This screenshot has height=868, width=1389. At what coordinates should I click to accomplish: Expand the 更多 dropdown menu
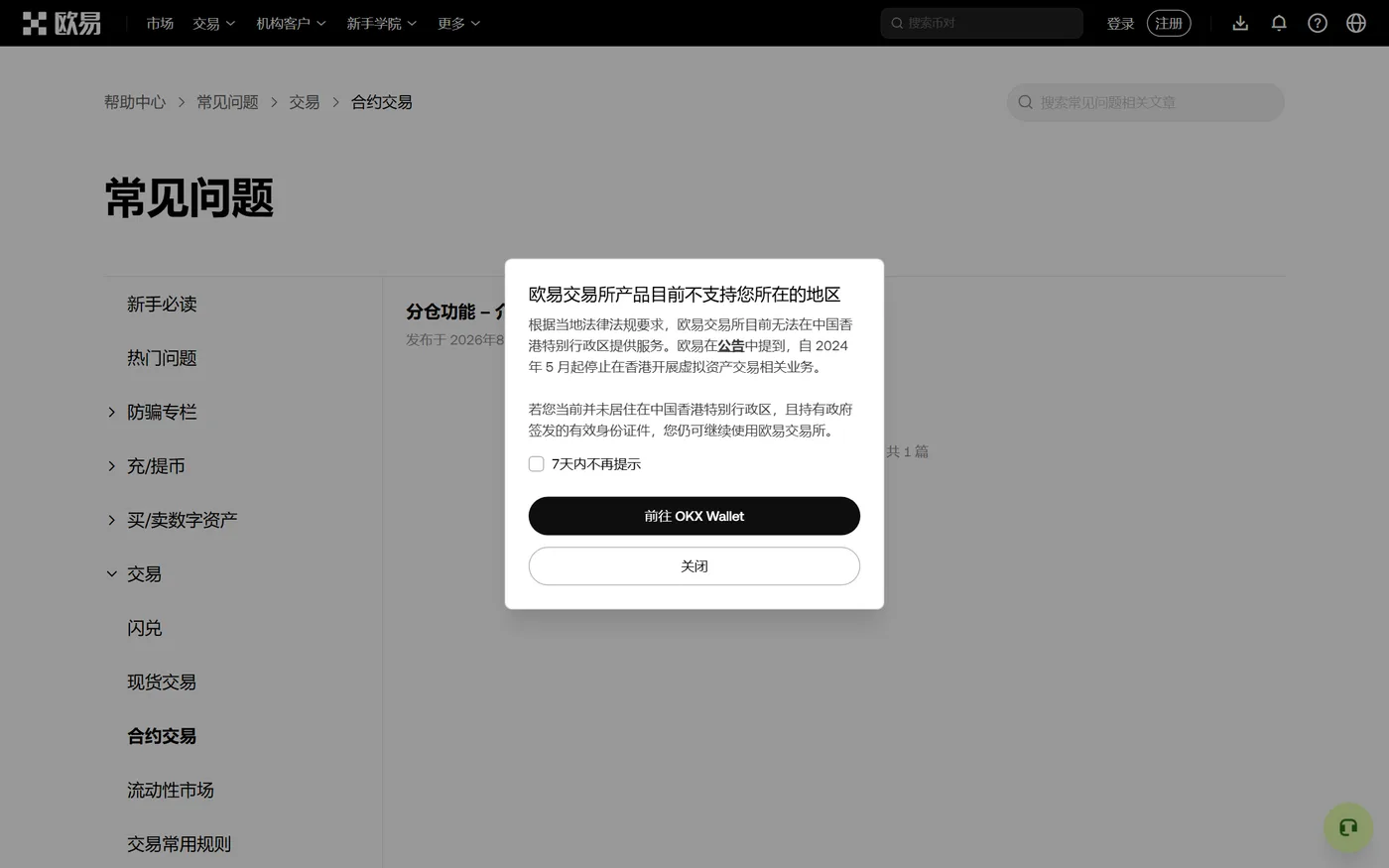[458, 23]
